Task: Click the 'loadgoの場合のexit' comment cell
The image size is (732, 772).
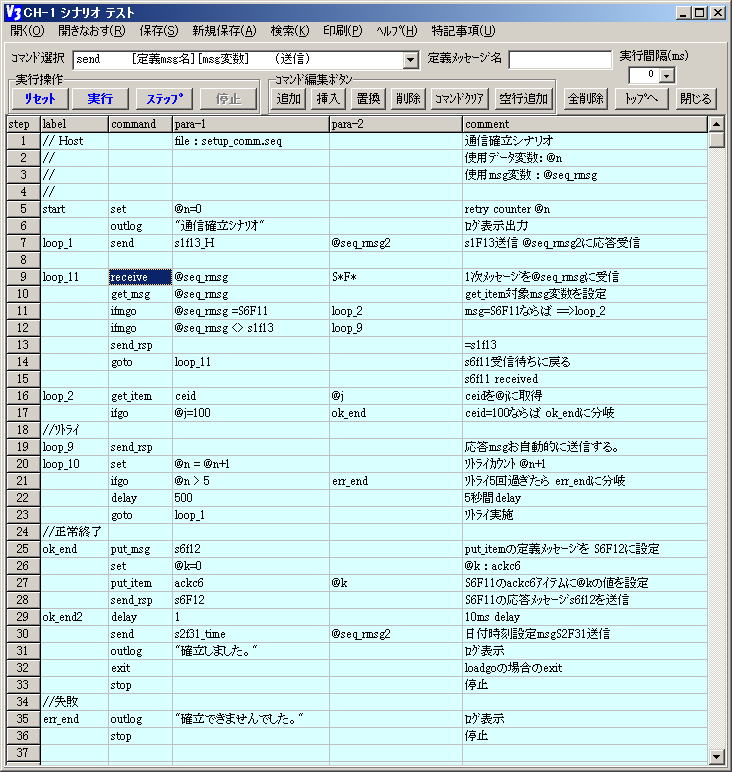Action: pos(585,668)
